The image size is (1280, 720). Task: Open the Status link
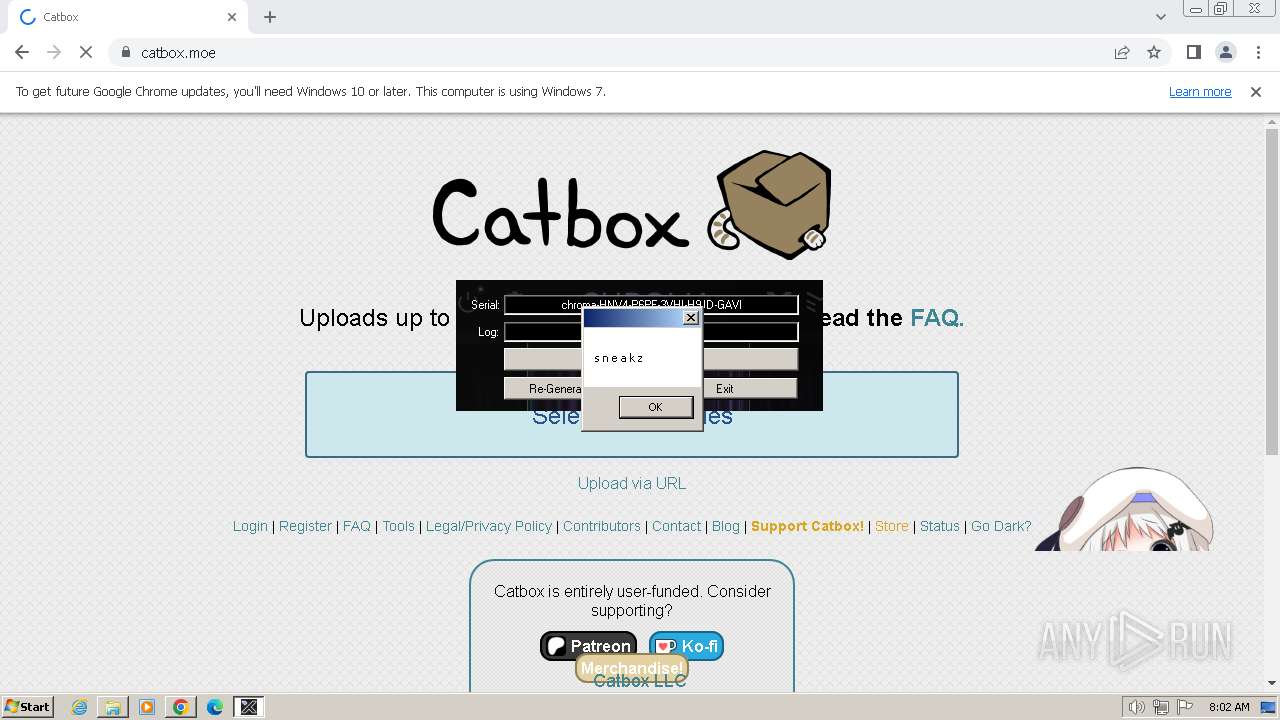coord(940,526)
